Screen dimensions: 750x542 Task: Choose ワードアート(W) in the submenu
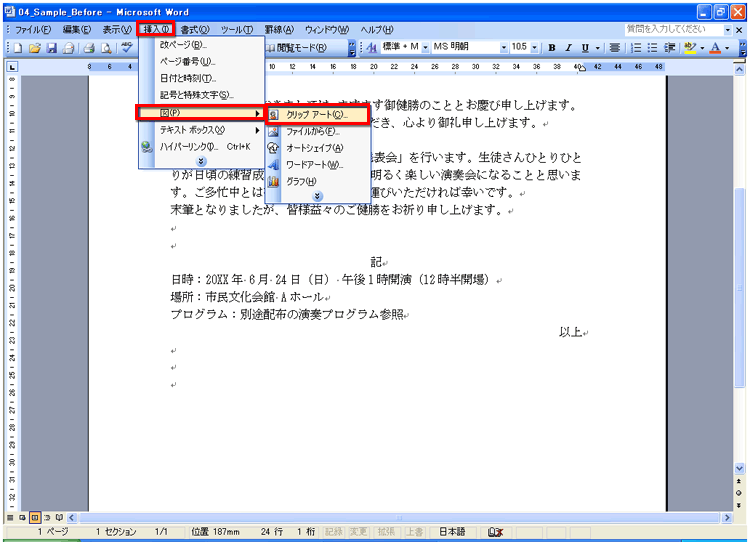[318, 165]
